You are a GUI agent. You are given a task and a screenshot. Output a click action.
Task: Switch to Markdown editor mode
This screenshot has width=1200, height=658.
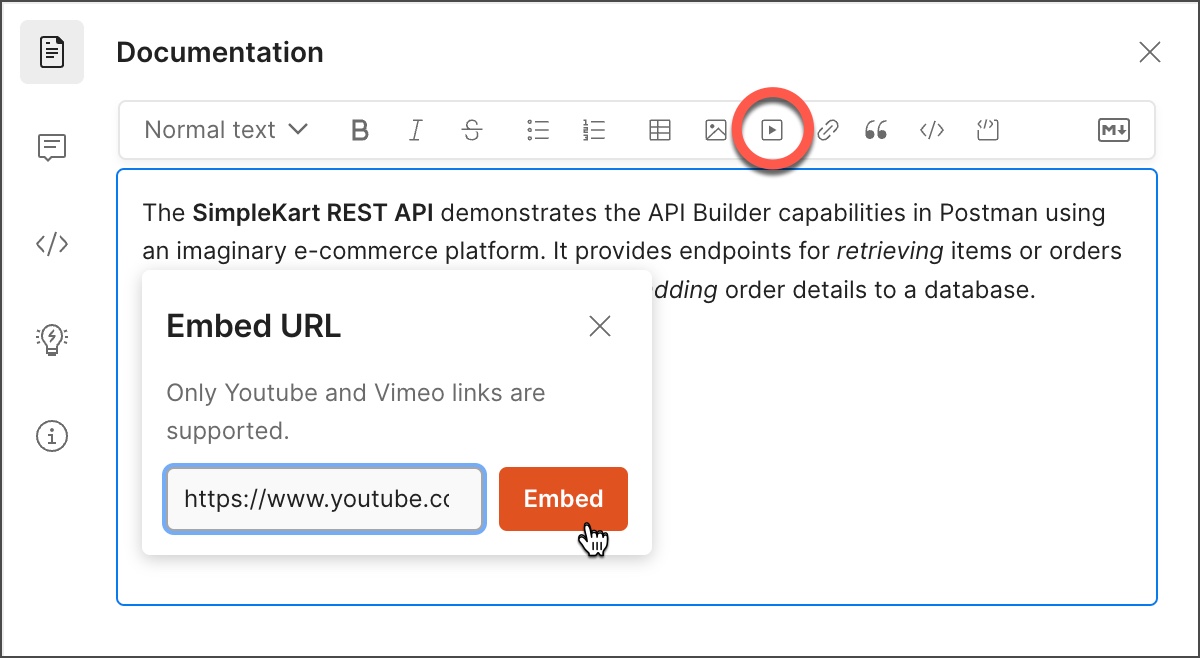(1113, 130)
